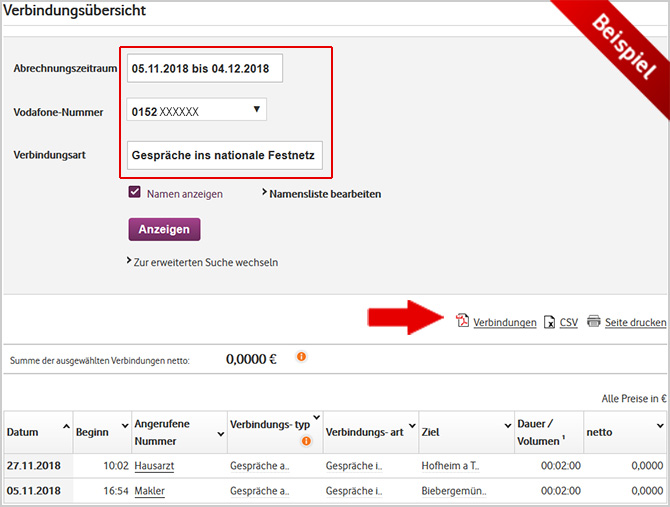Sort ascending by Datum column arrow
This screenshot has height=507, width=670.
pyautogui.click(x=66, y=425)
